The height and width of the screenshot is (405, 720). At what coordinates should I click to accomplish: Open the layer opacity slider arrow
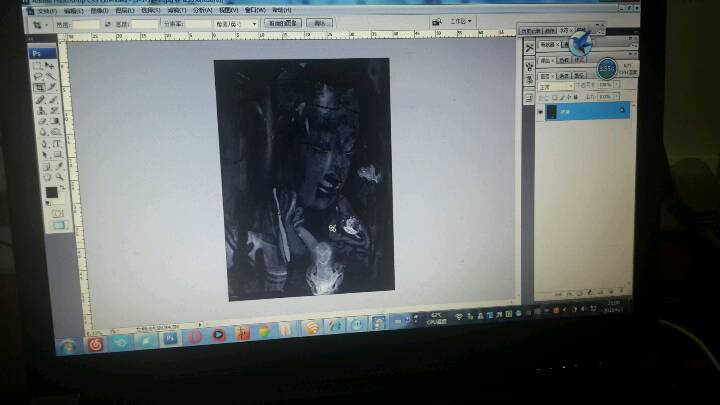(x=616, y=84)
